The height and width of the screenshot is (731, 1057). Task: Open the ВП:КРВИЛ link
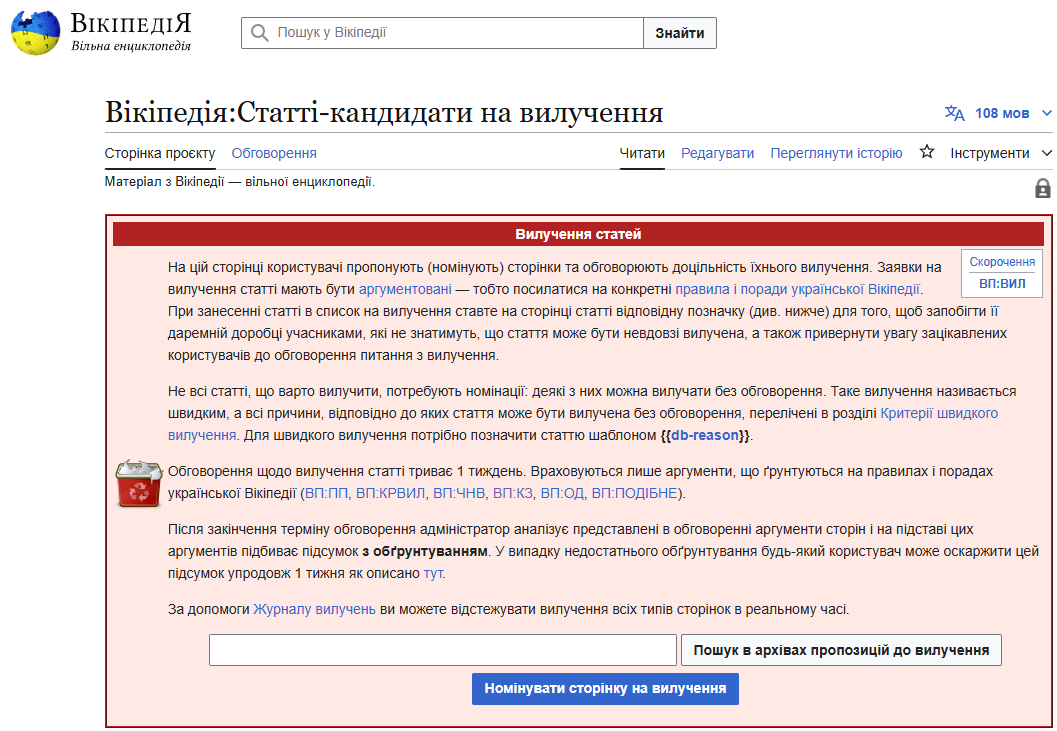click(x=390, y=494)
